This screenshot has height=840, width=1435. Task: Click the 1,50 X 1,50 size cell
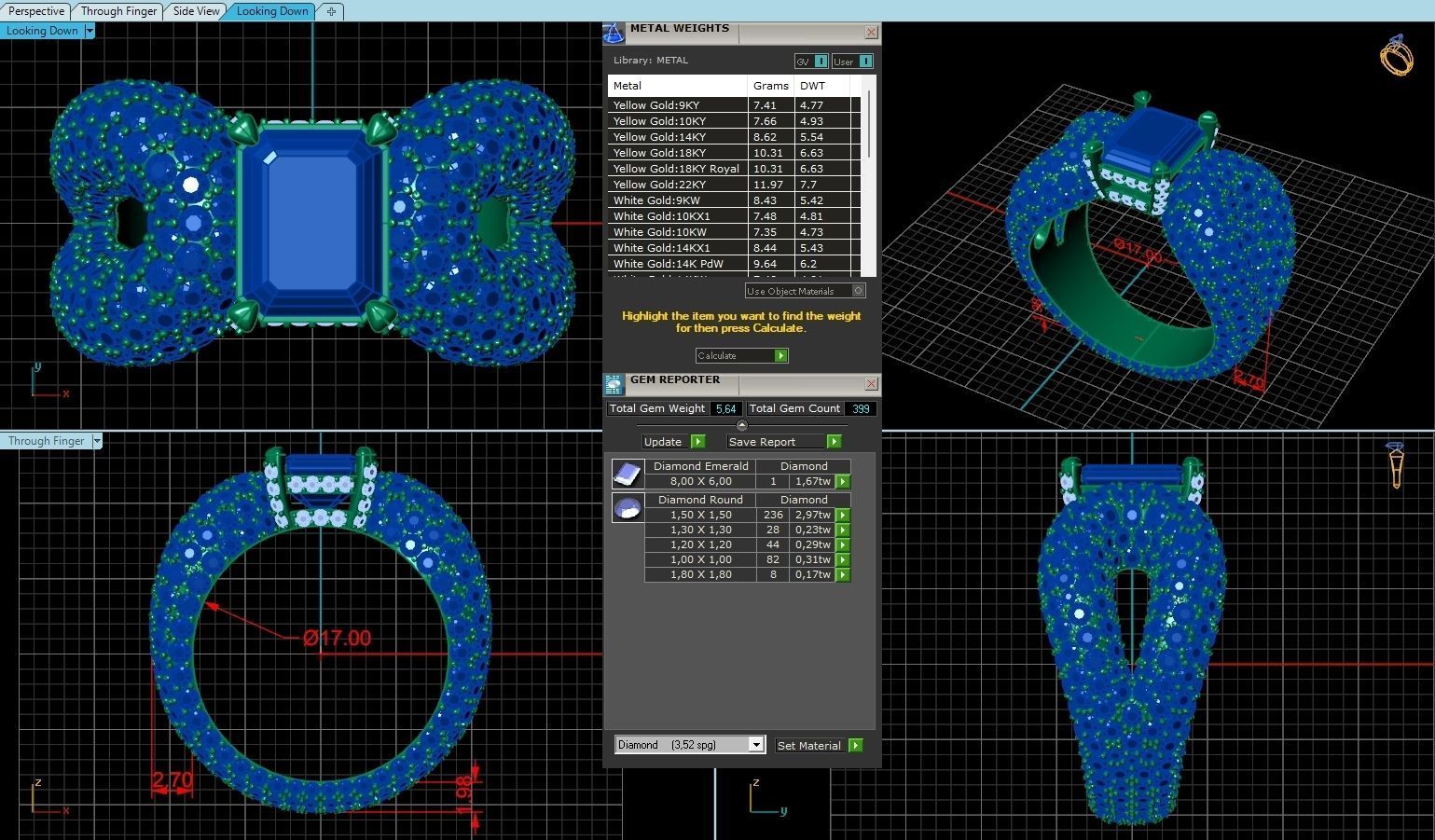700,516
